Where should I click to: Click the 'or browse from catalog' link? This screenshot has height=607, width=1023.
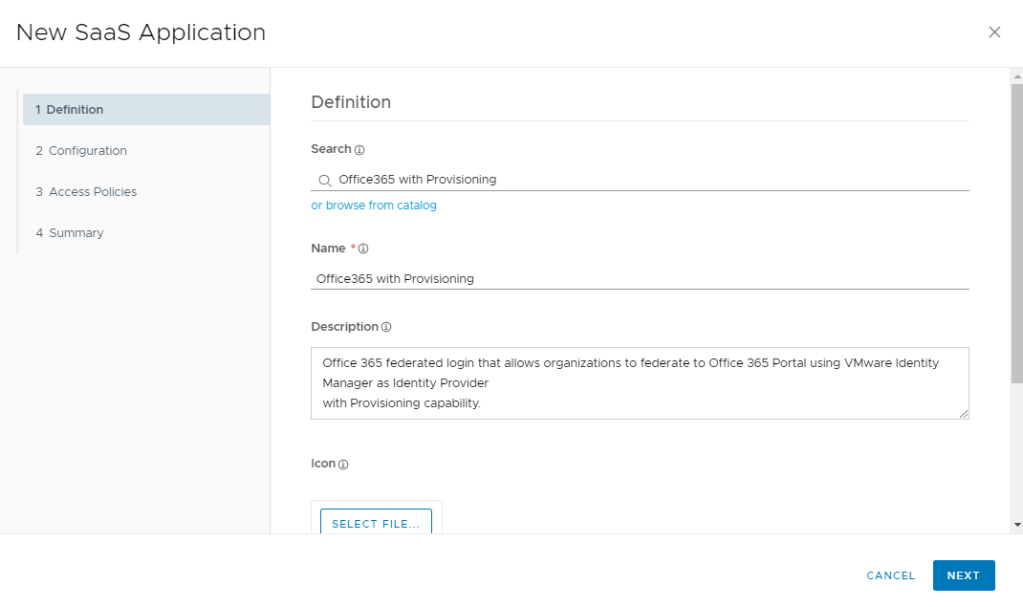coord(374,205)
